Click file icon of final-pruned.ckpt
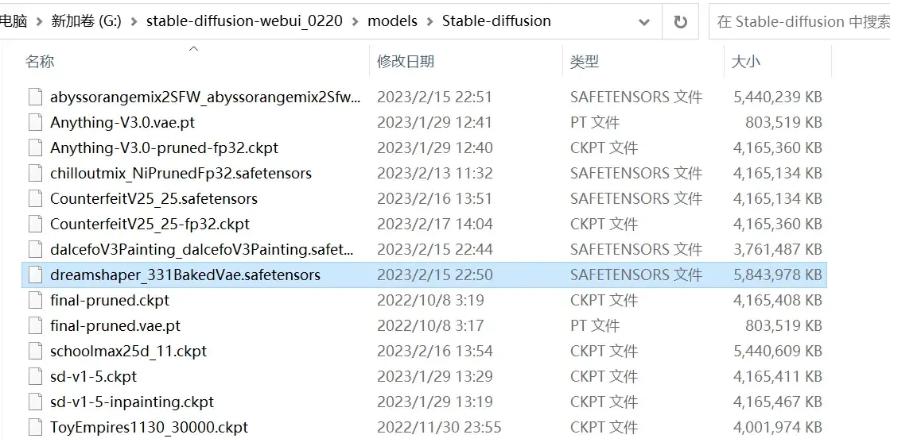This screenshot has height=440, width=899. (36, 301)
